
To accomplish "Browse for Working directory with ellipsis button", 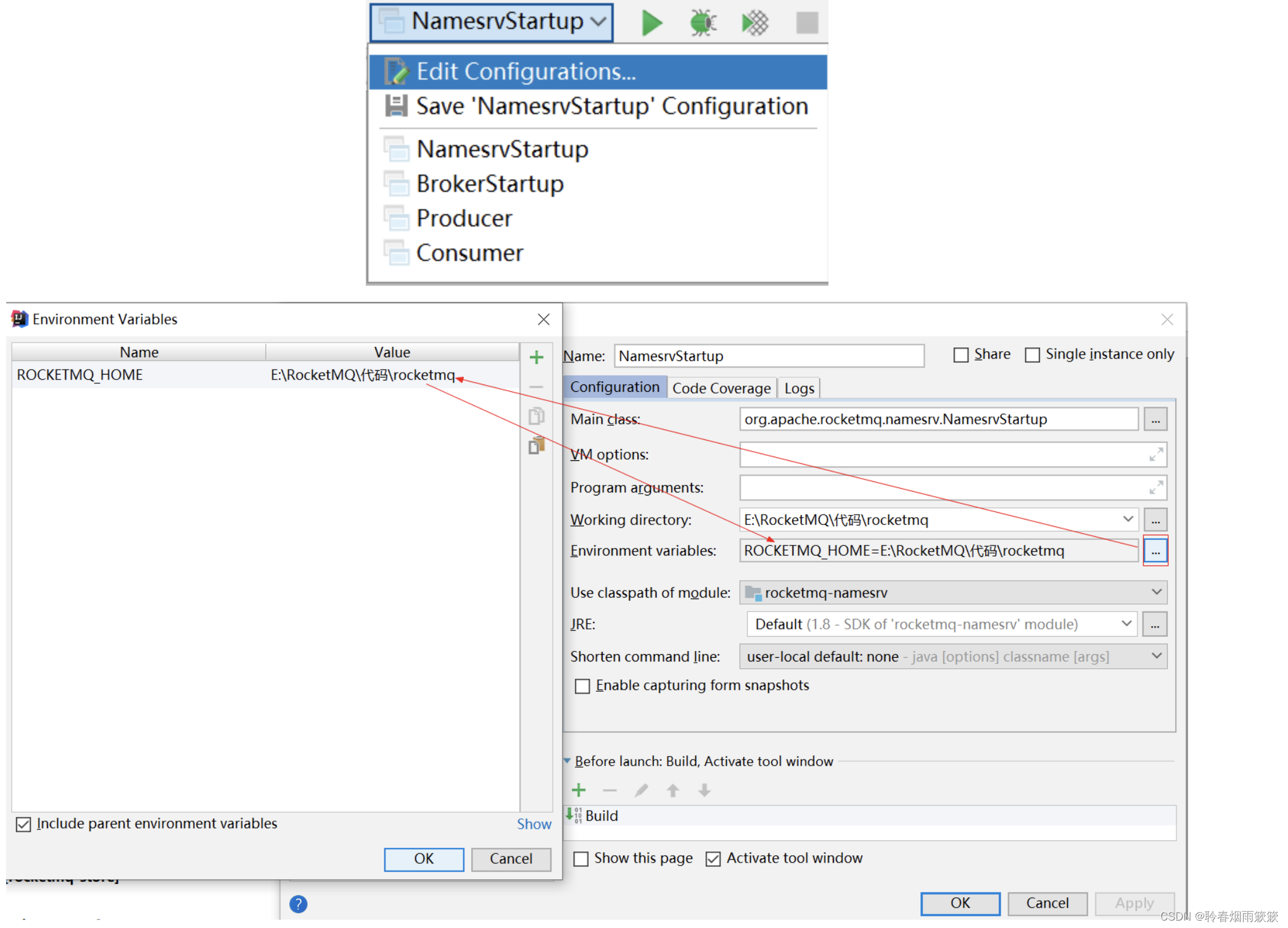I will pyautogui.click(x=1155, y=520).
